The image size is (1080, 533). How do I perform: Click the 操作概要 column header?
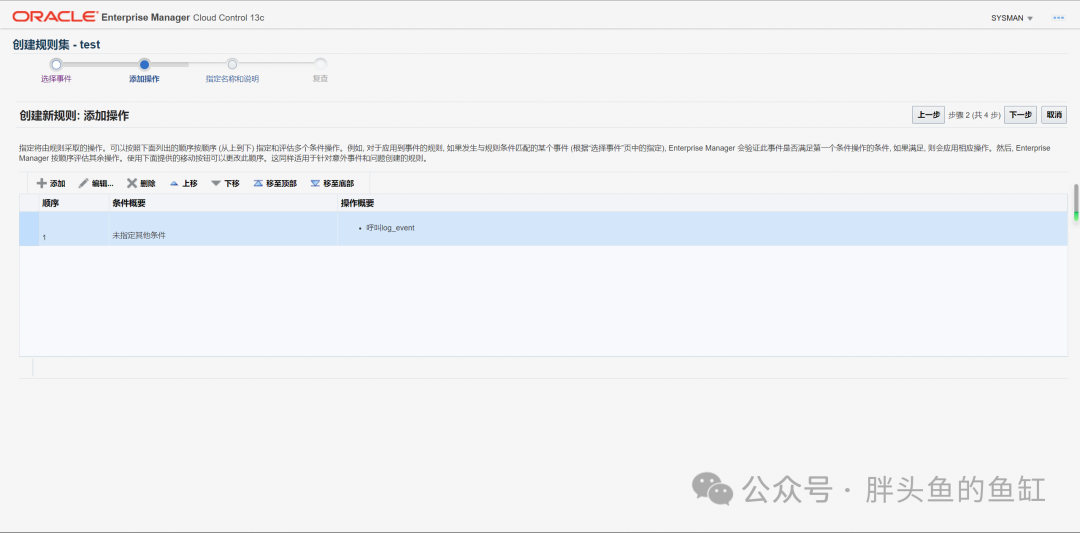(x=703, y=203)
